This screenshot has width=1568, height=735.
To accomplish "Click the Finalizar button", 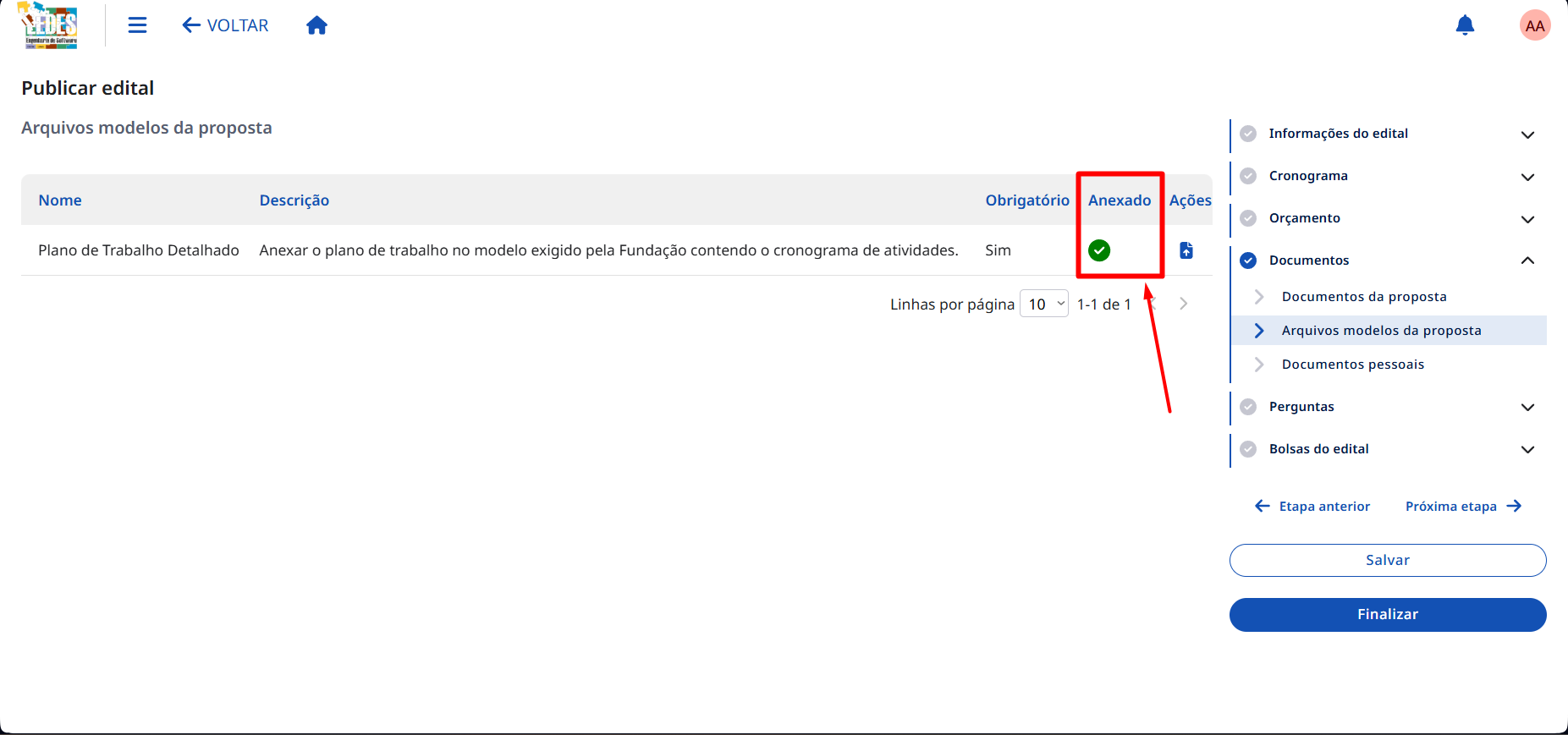I will (1388, 615).
